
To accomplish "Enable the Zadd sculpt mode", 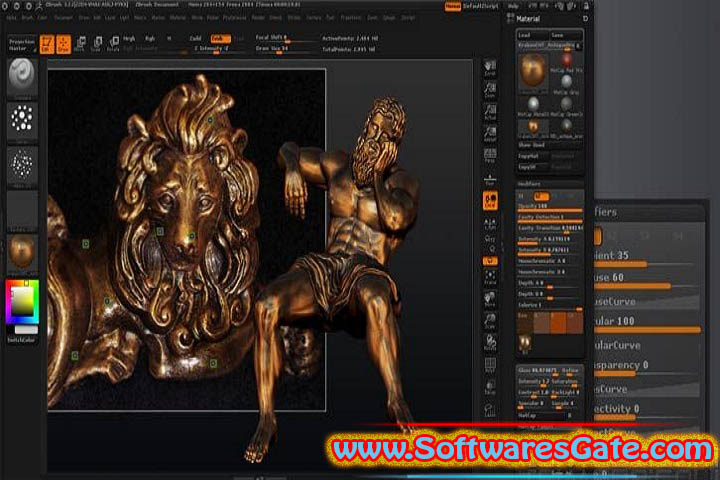I will coord(196,39).
